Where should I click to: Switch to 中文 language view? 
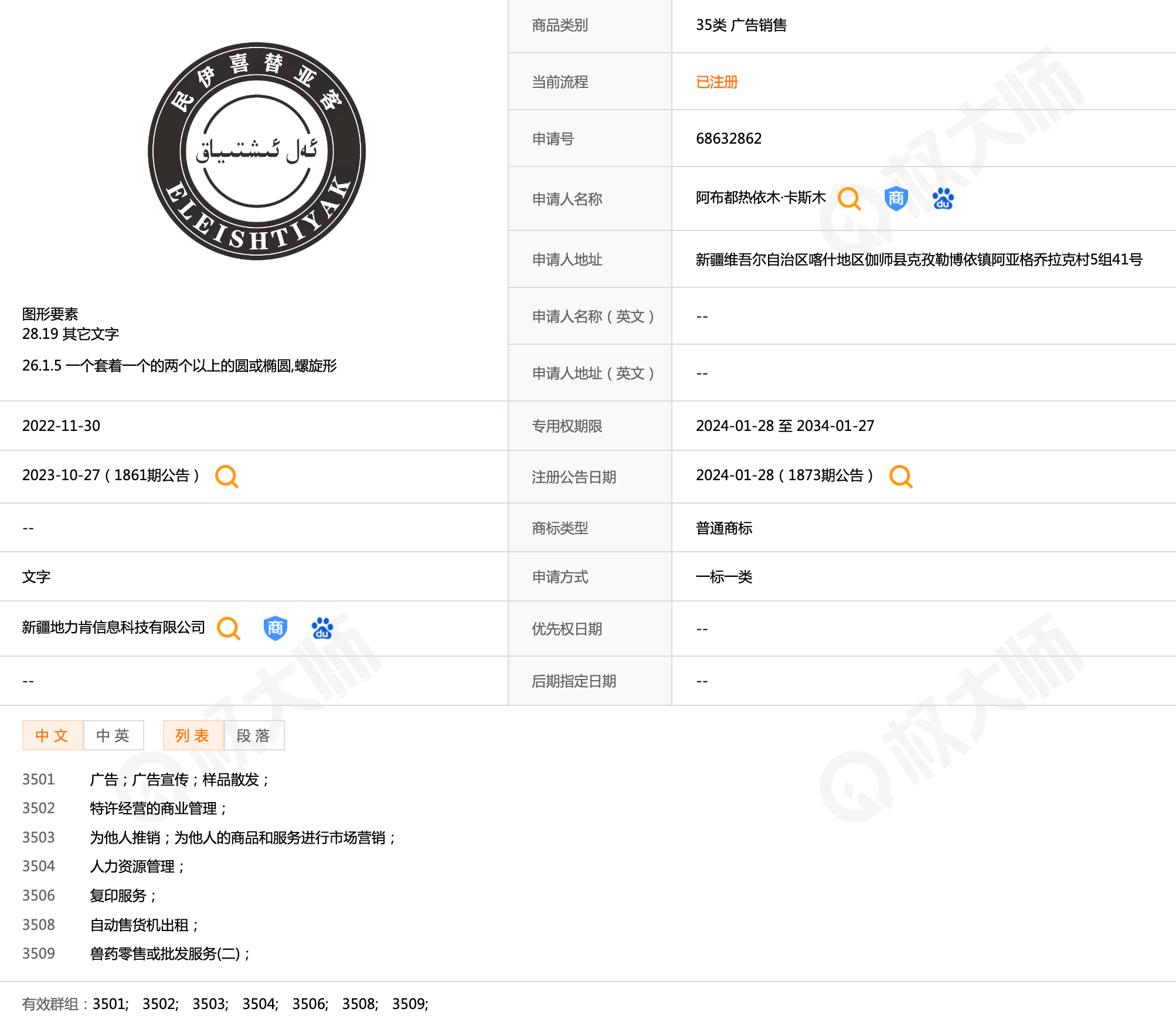[52, 735]
